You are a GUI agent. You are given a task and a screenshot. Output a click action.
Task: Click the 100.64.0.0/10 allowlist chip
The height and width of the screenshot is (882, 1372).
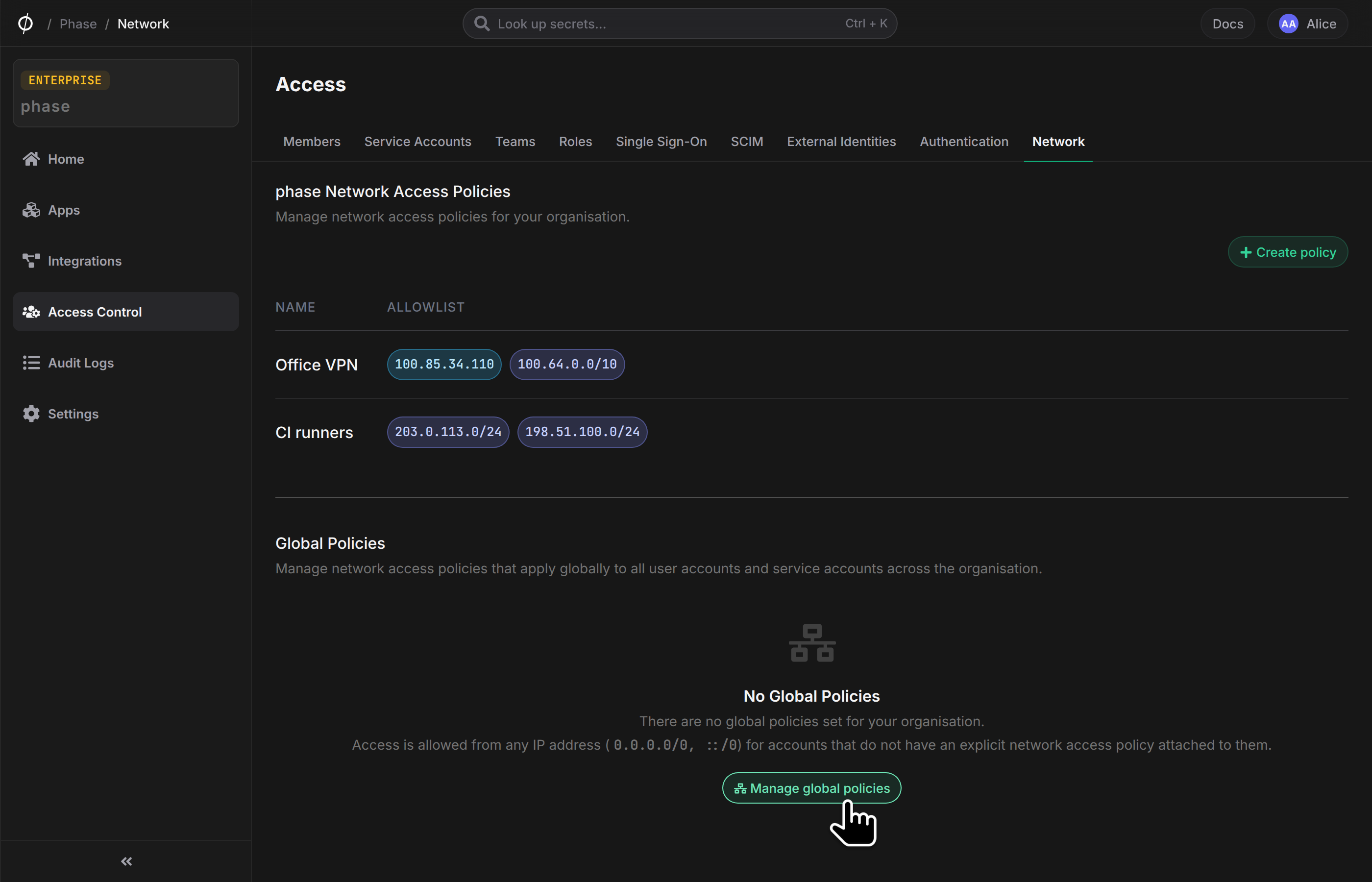pyautogui.click(x=567, y=364)
